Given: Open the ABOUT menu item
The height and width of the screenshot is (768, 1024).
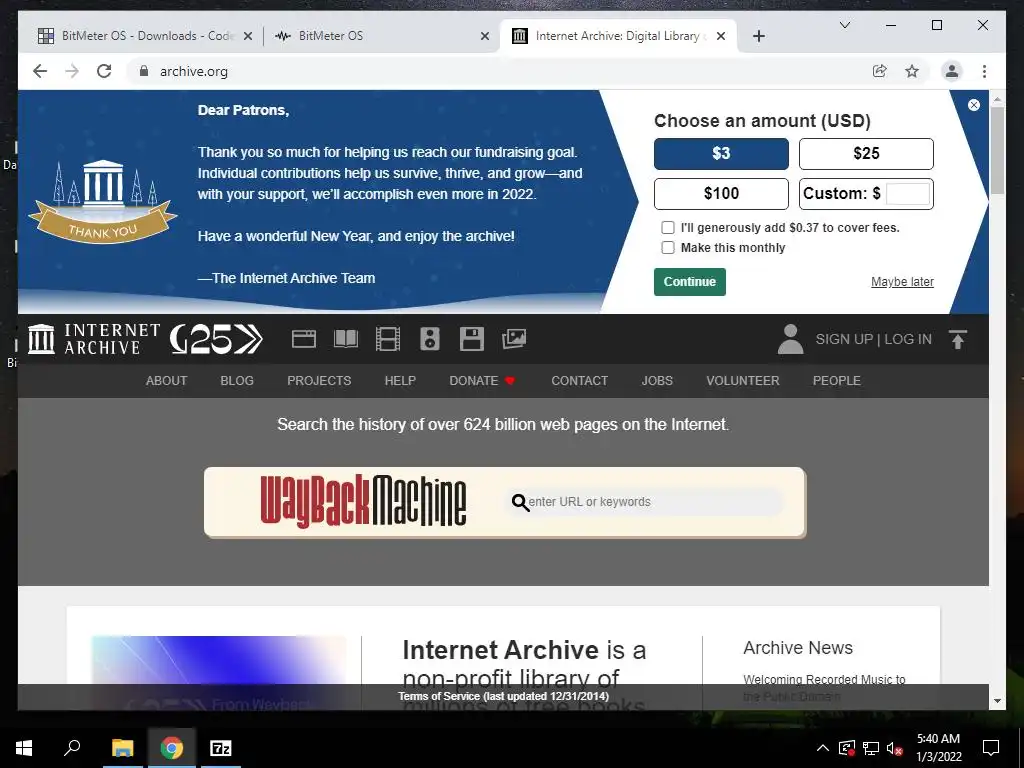Looking at the screenshot, I should click(x=166, y=381).
